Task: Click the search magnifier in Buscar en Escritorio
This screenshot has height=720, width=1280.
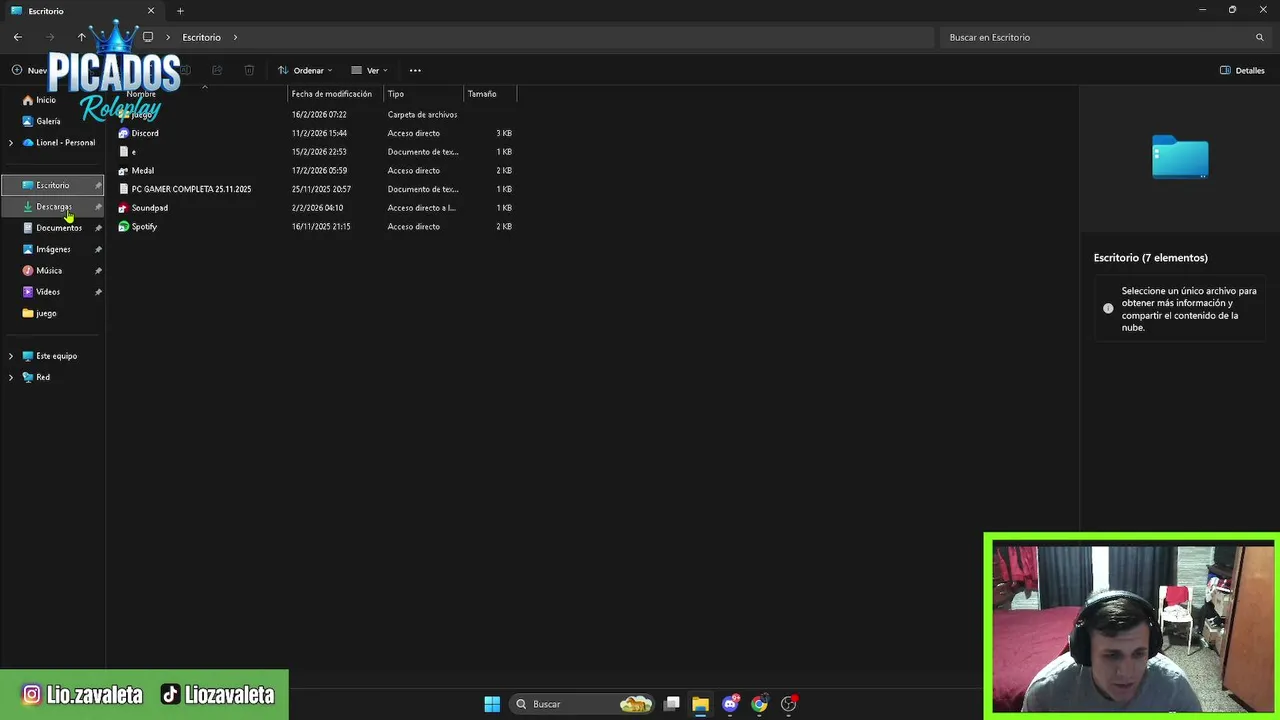Action: (x=1260, y=37)
